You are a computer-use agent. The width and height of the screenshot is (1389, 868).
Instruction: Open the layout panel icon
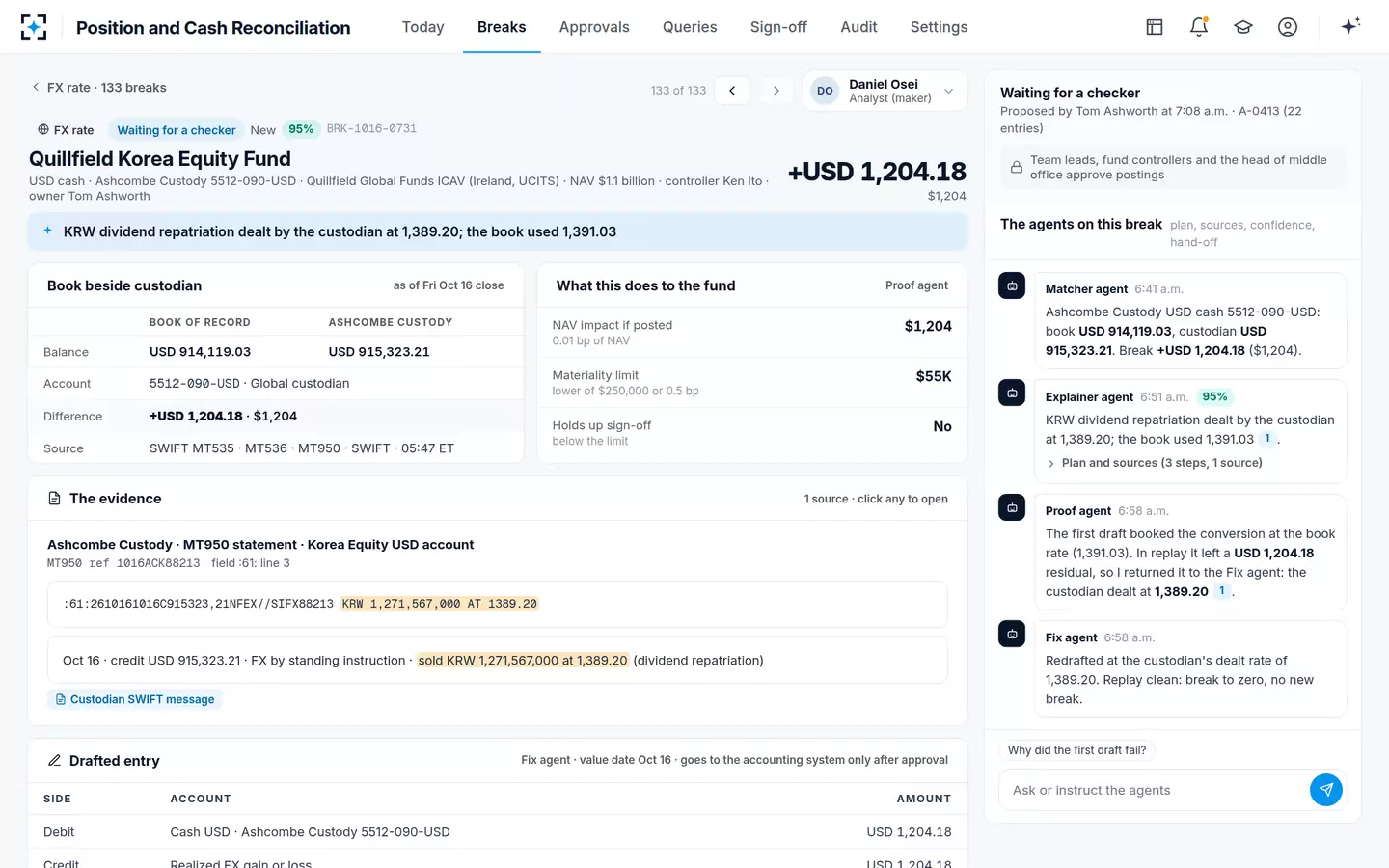click(x=1155, y=27)
